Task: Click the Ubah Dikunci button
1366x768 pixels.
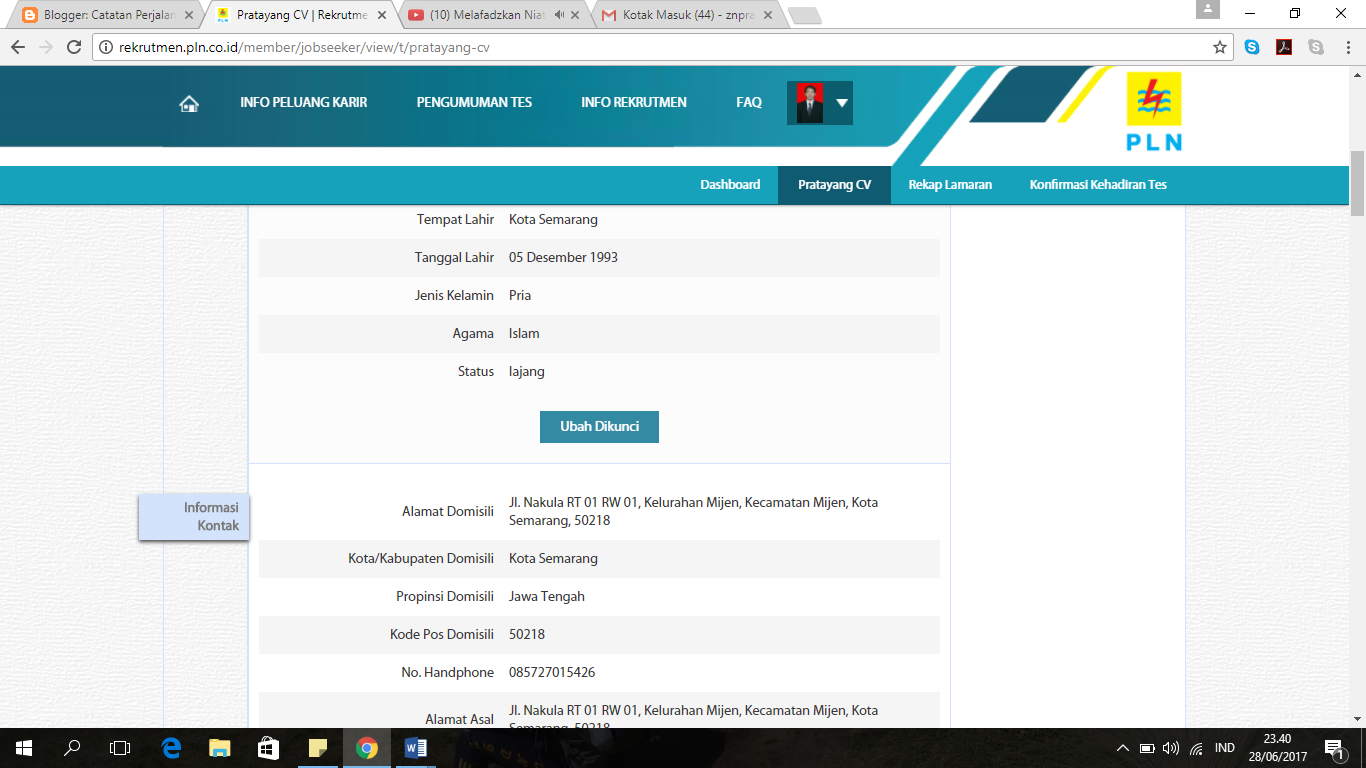Action: pos(598,426)
